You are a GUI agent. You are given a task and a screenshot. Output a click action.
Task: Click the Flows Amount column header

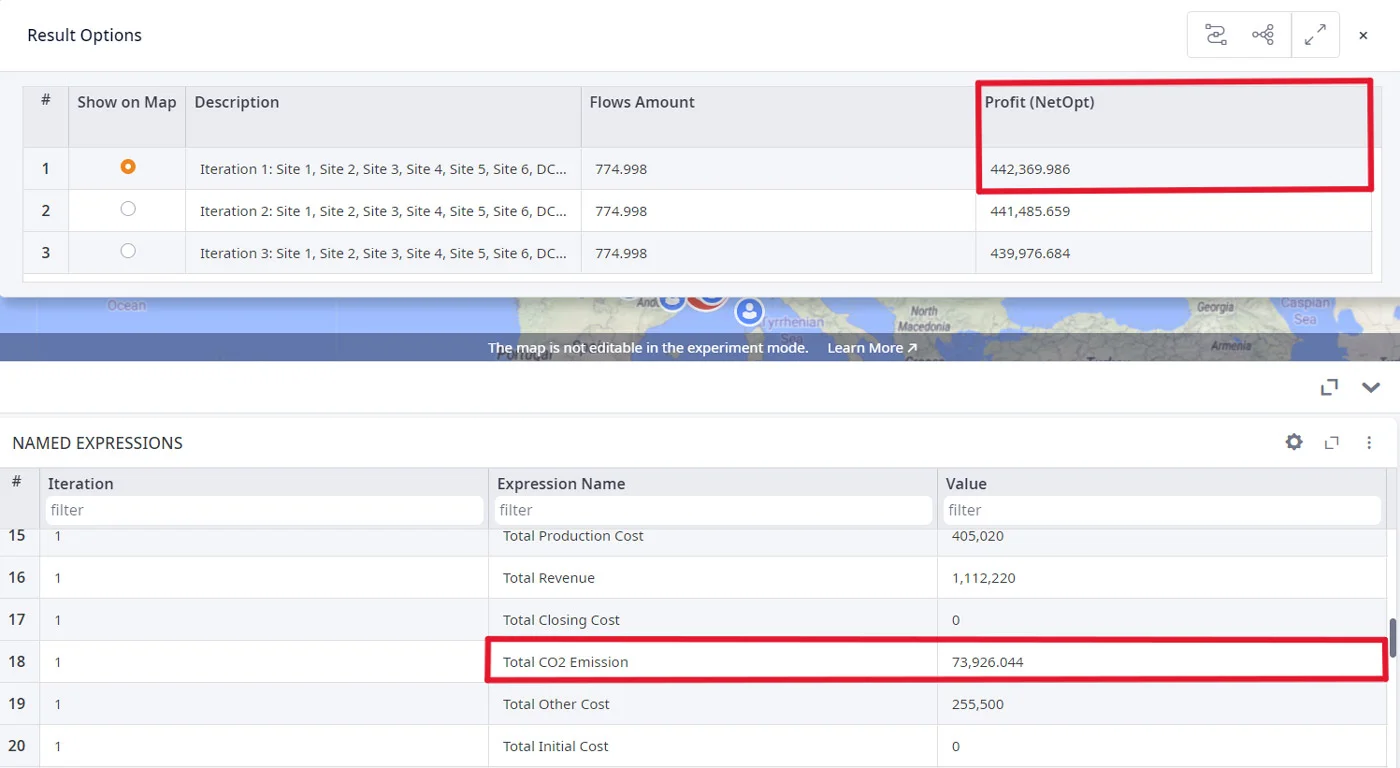coord(642,102)
